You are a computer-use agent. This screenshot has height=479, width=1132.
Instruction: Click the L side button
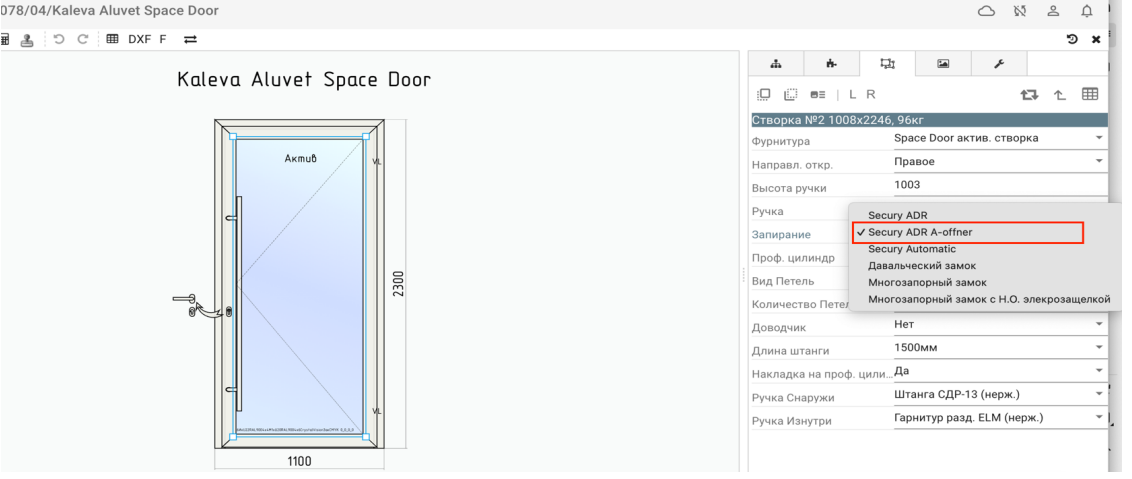853,94
